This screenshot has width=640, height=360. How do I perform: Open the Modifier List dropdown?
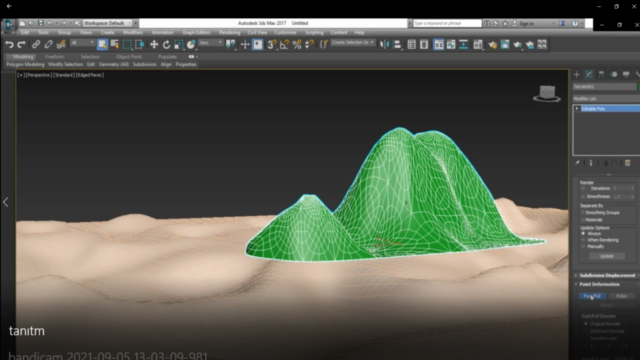click(x=607, y=99)
